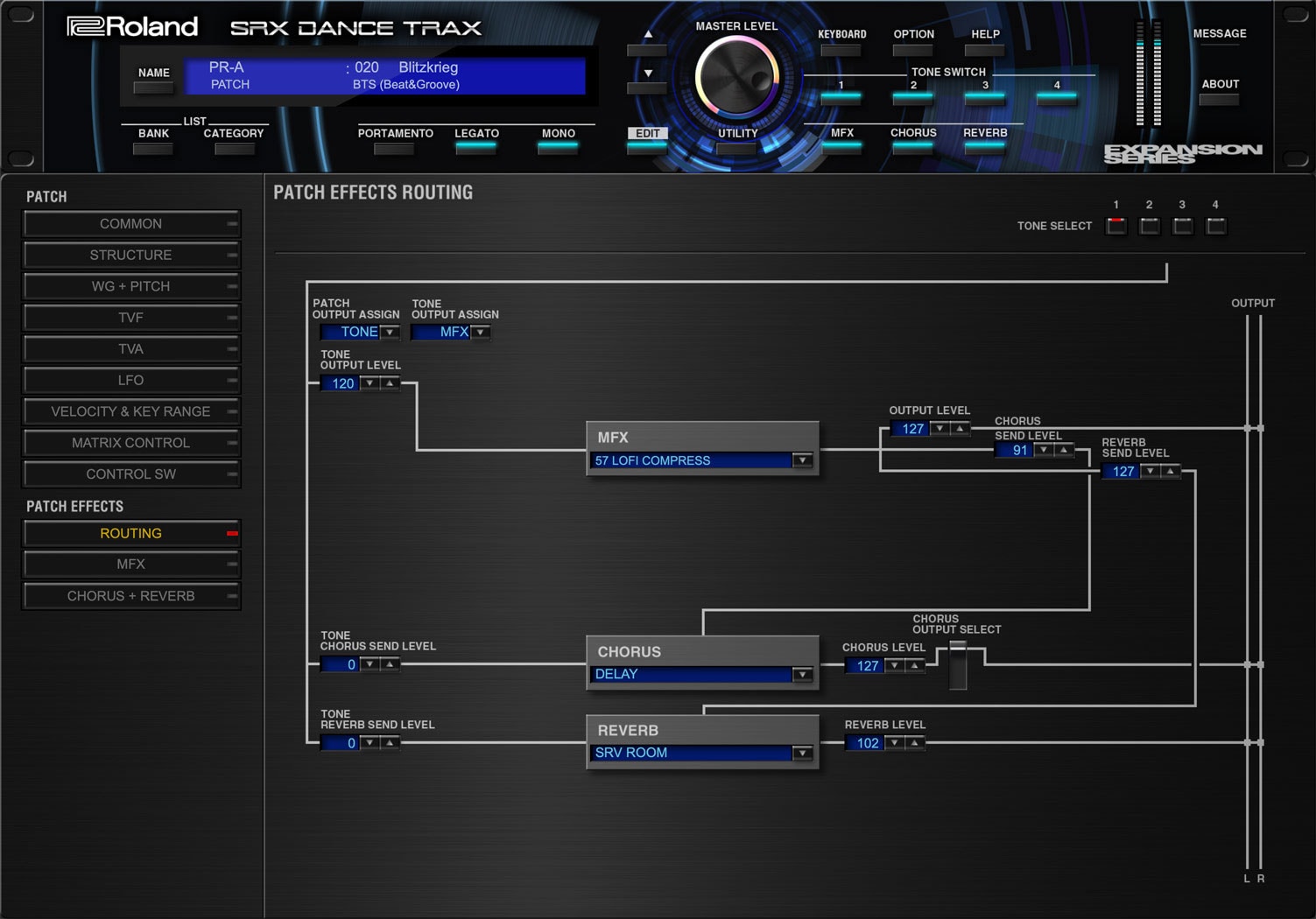Toggle Tone Switch 2
The width and height of the screenshot is (1316, 919).
pos(913,96)
